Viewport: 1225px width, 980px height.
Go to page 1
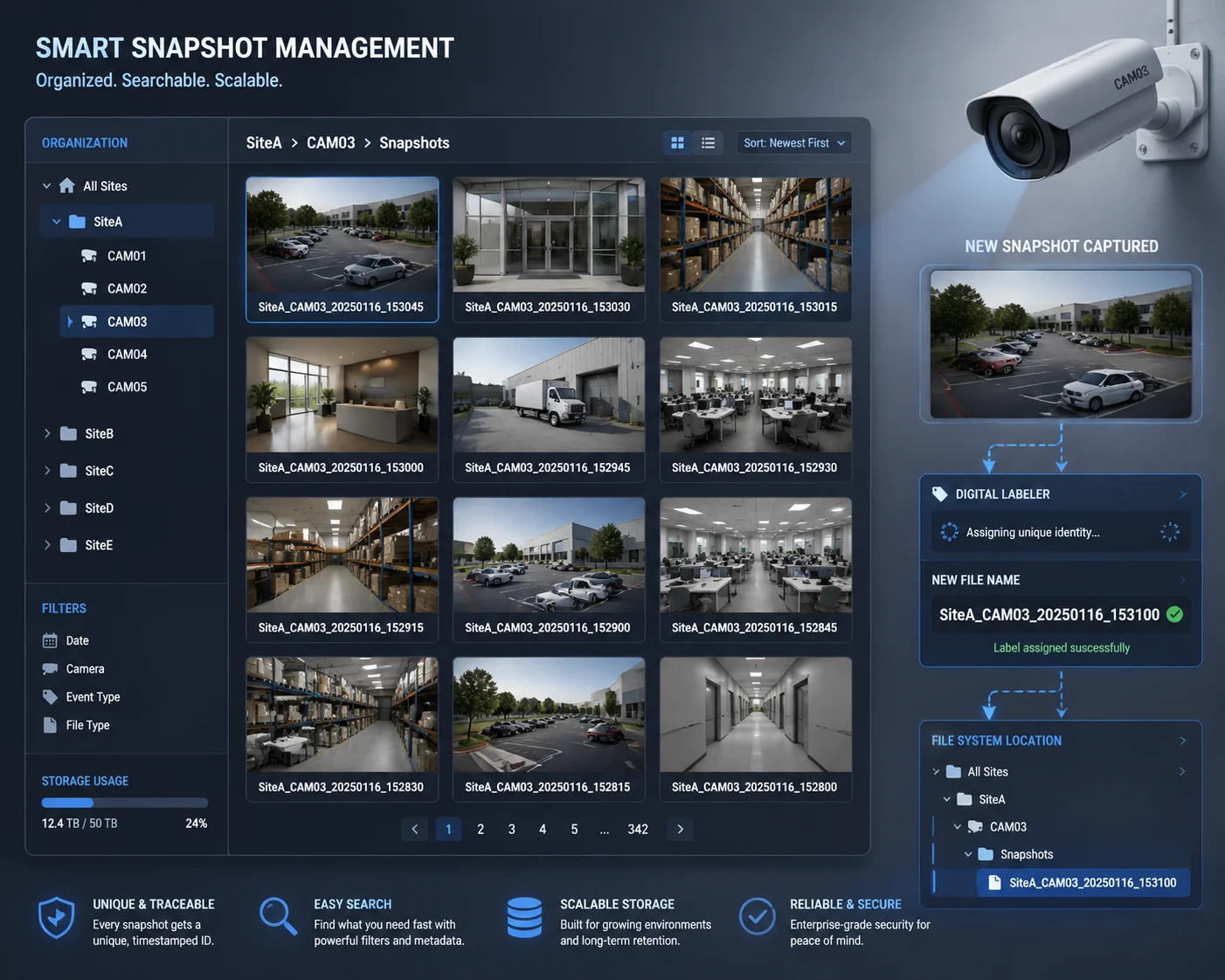[448, 829]
